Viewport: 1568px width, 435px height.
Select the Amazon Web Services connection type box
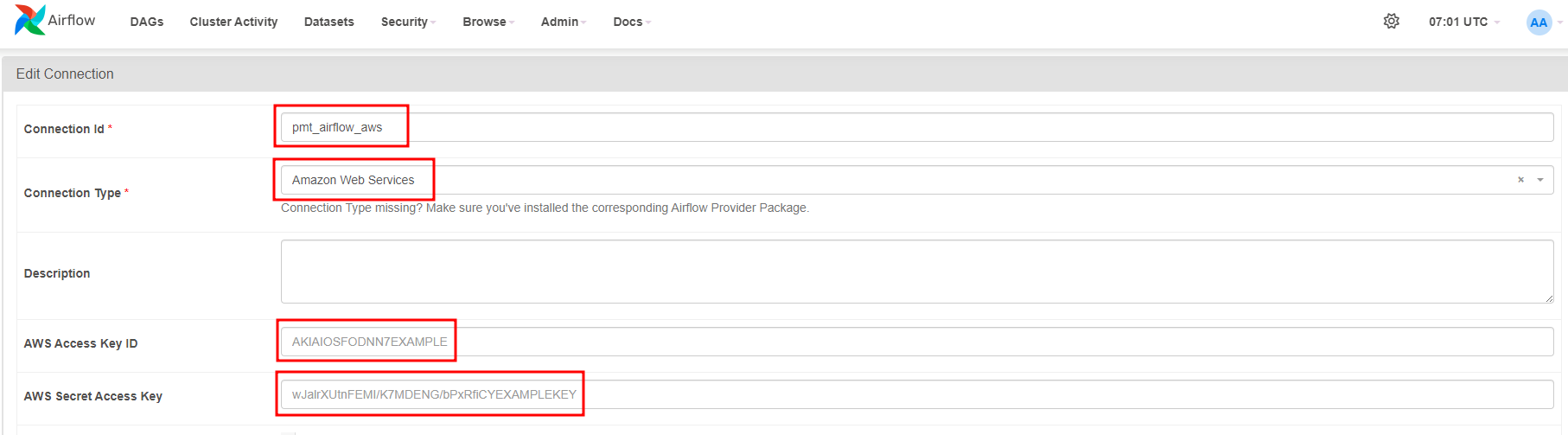[917, 180]
